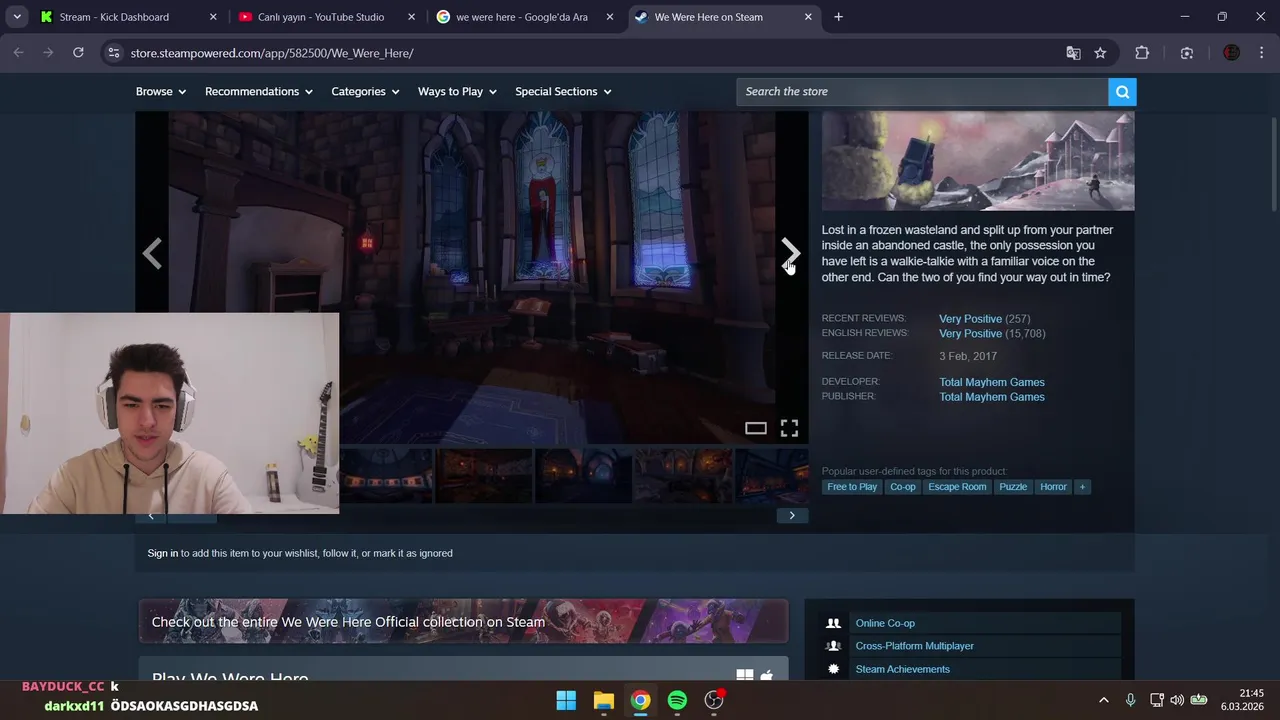Close the YouTube Studio tab
Screen dimensions: 1280x720
(x=411, y=17)
